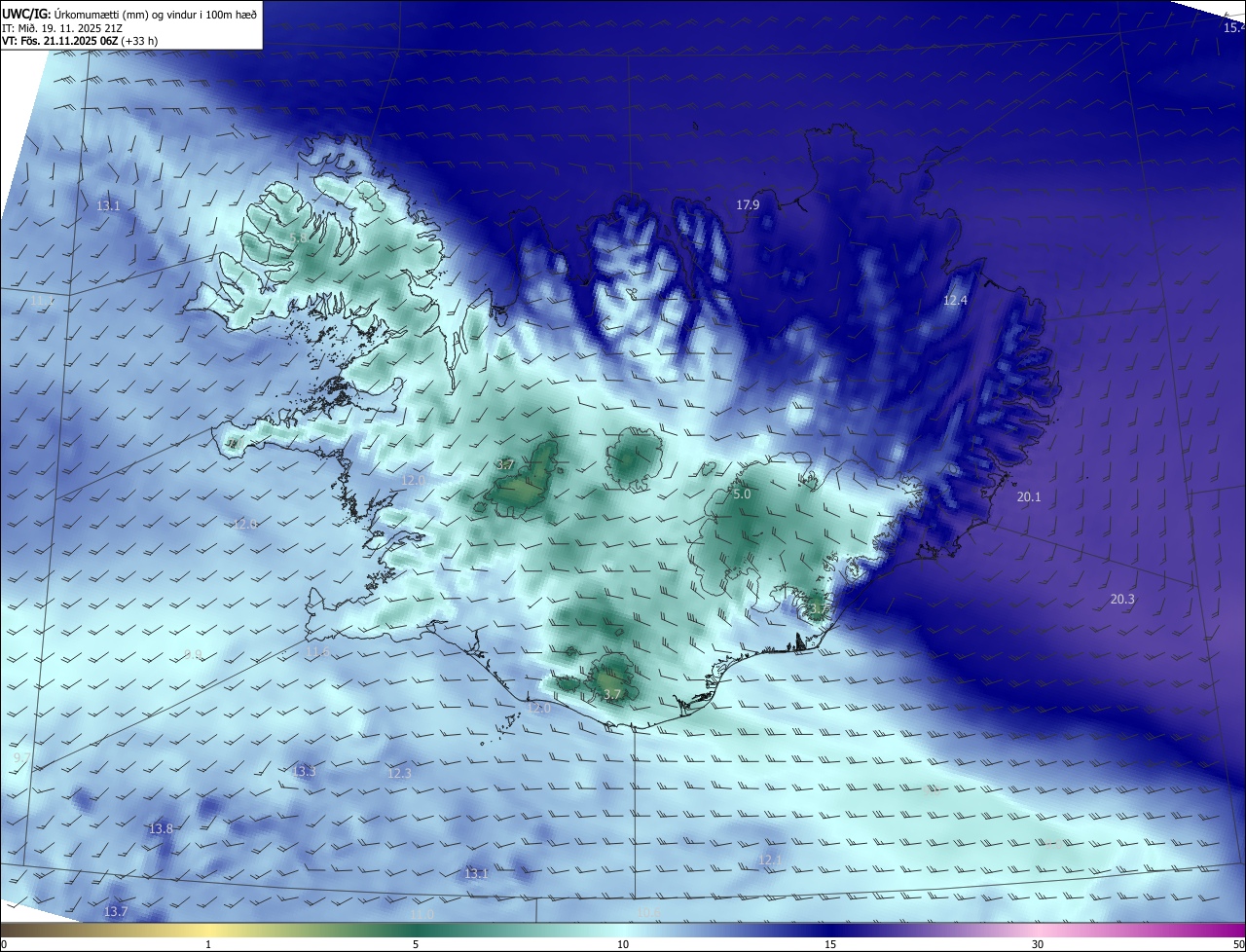Screen dimensions: 1246x952
Task: Click the 12.4-adjacent legend tick label 15
Action: coord(830,944)
